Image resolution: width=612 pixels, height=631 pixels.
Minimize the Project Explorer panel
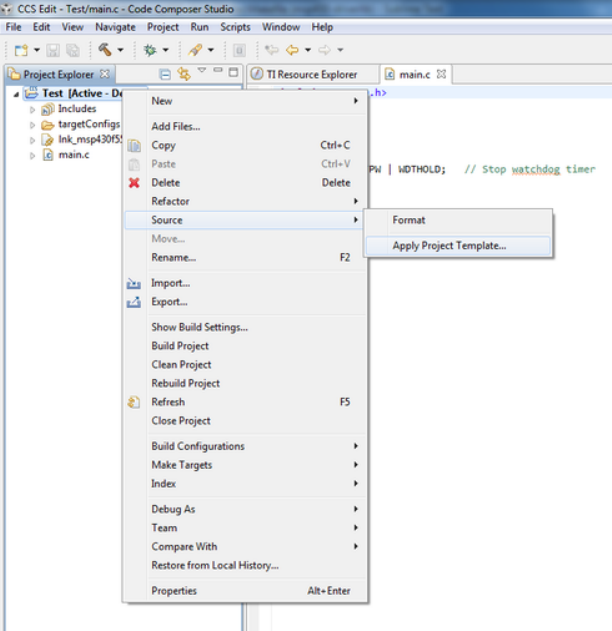tap(218, 70)
